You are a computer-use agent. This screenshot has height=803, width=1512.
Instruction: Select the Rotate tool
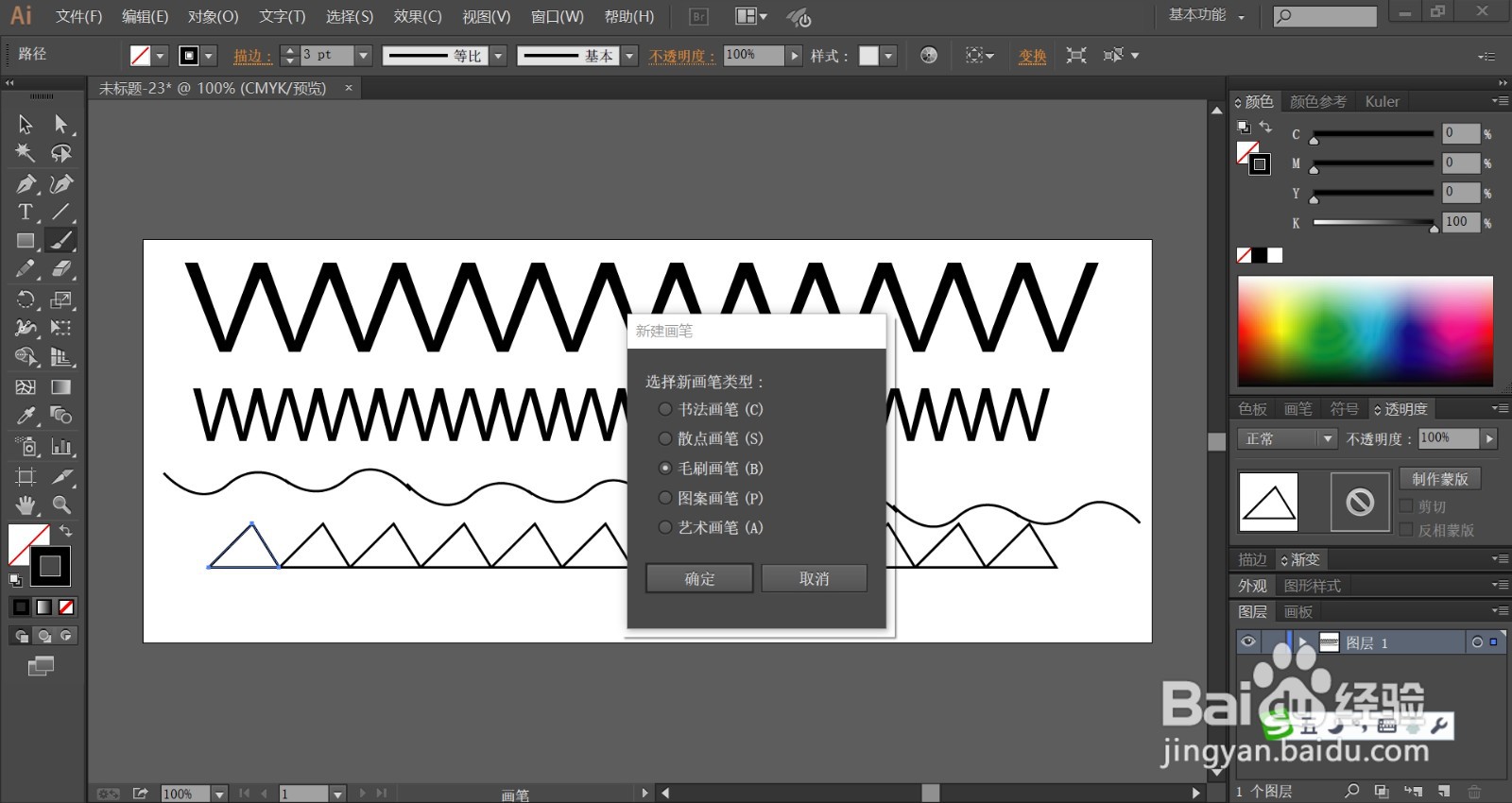[x=26, y=299]
